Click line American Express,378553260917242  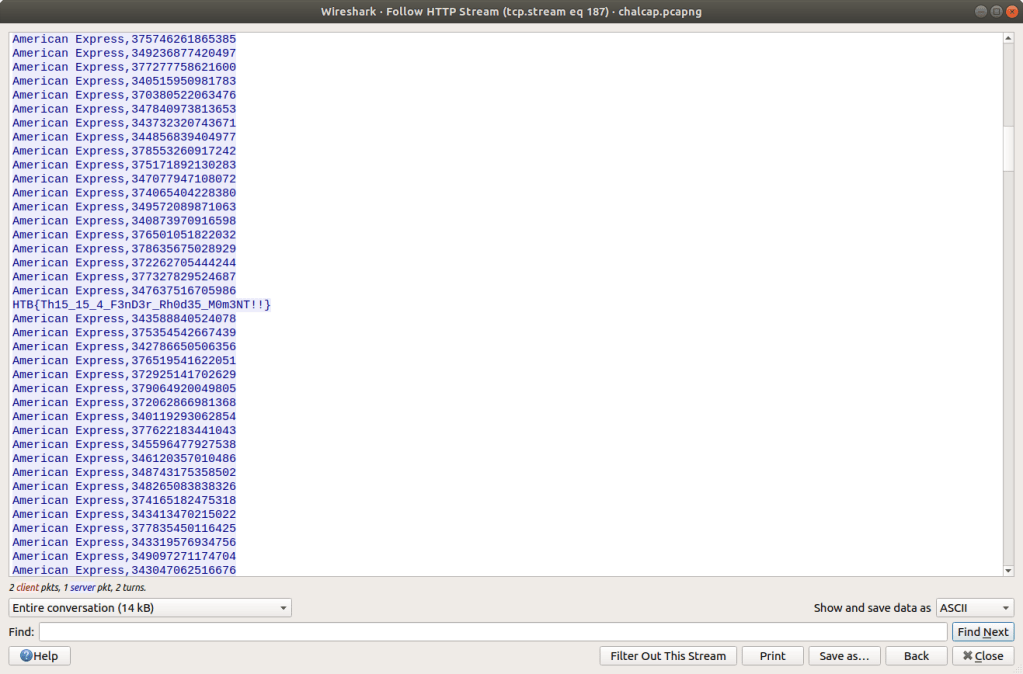124,151
